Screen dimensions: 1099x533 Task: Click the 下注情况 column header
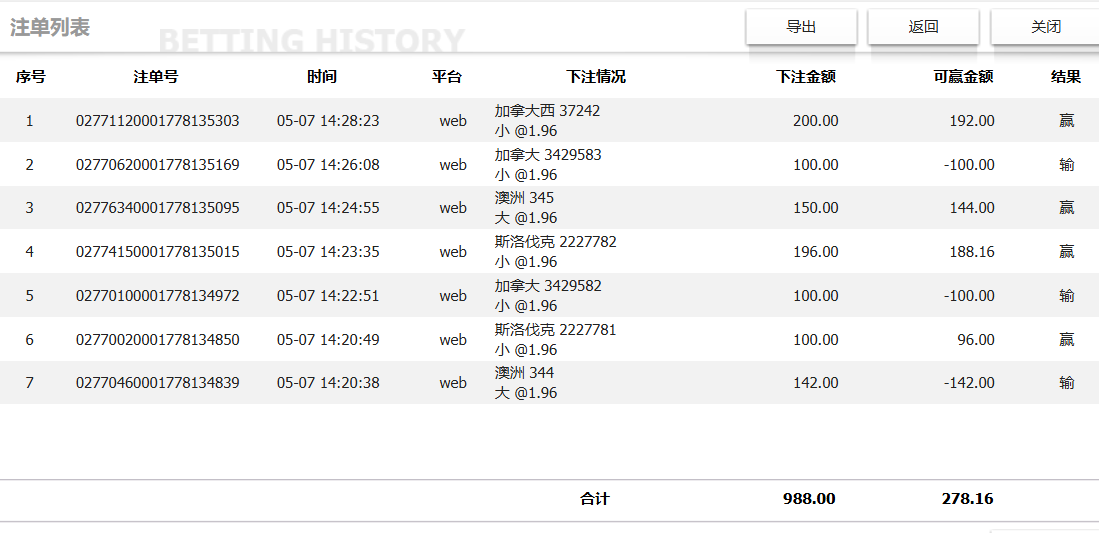[x=596, y=77]
